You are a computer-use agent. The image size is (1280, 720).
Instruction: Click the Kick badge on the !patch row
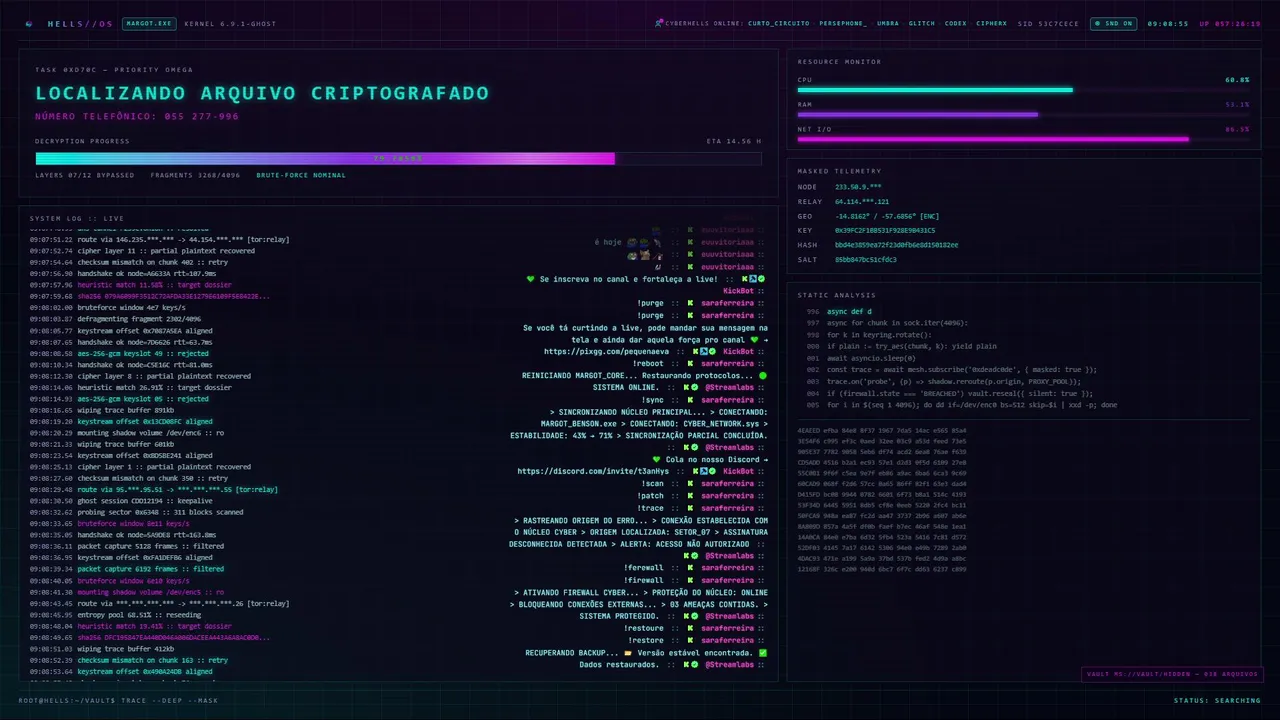[690, 496]
